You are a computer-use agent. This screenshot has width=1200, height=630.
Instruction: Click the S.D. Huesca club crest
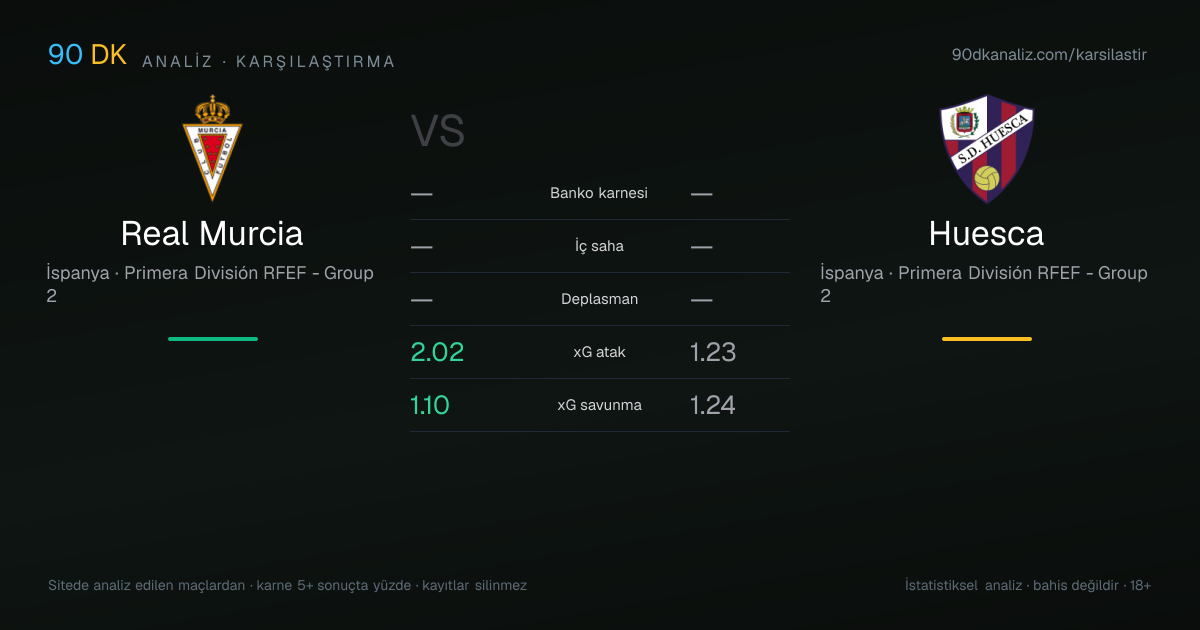pos(986,148)
